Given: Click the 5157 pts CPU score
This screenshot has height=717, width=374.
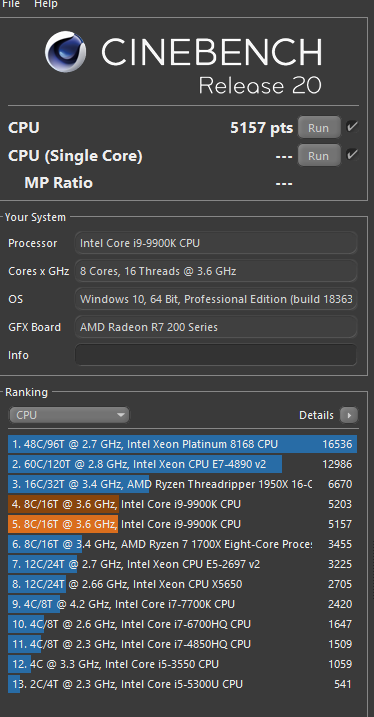Looking at the screenshot, I should coord(262,128).
